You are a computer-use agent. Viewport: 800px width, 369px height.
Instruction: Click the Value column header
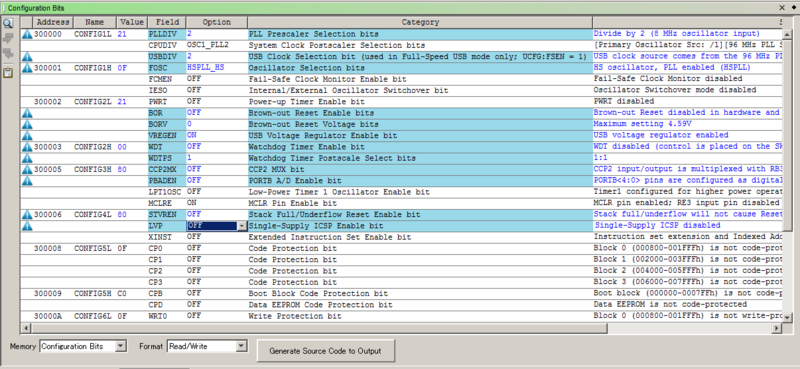tap(132, 22)
